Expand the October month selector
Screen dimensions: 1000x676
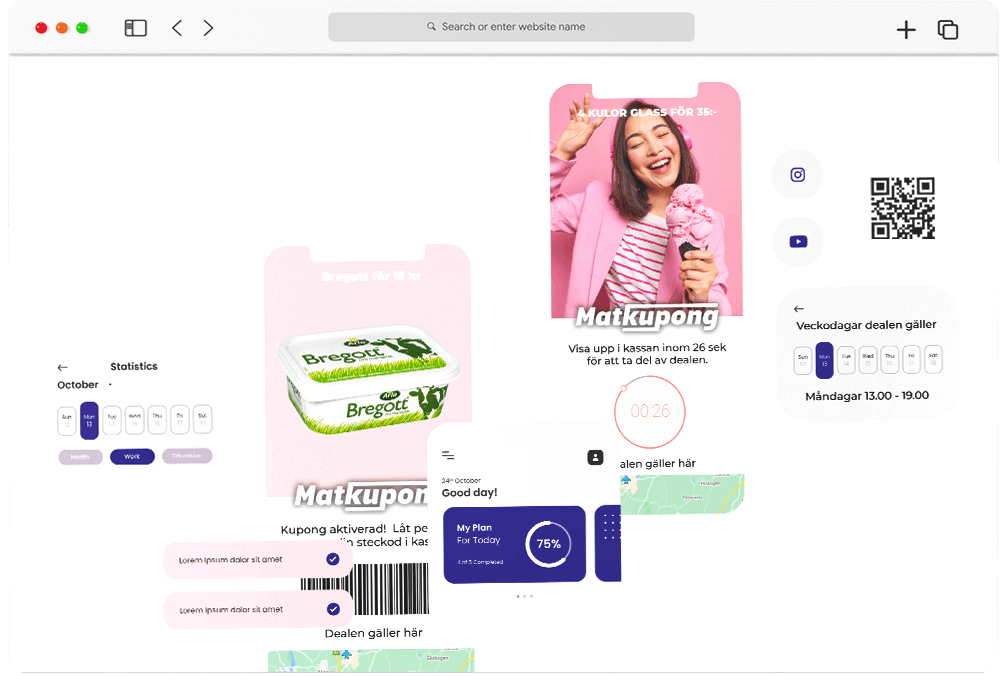click(x=83, y=385)
